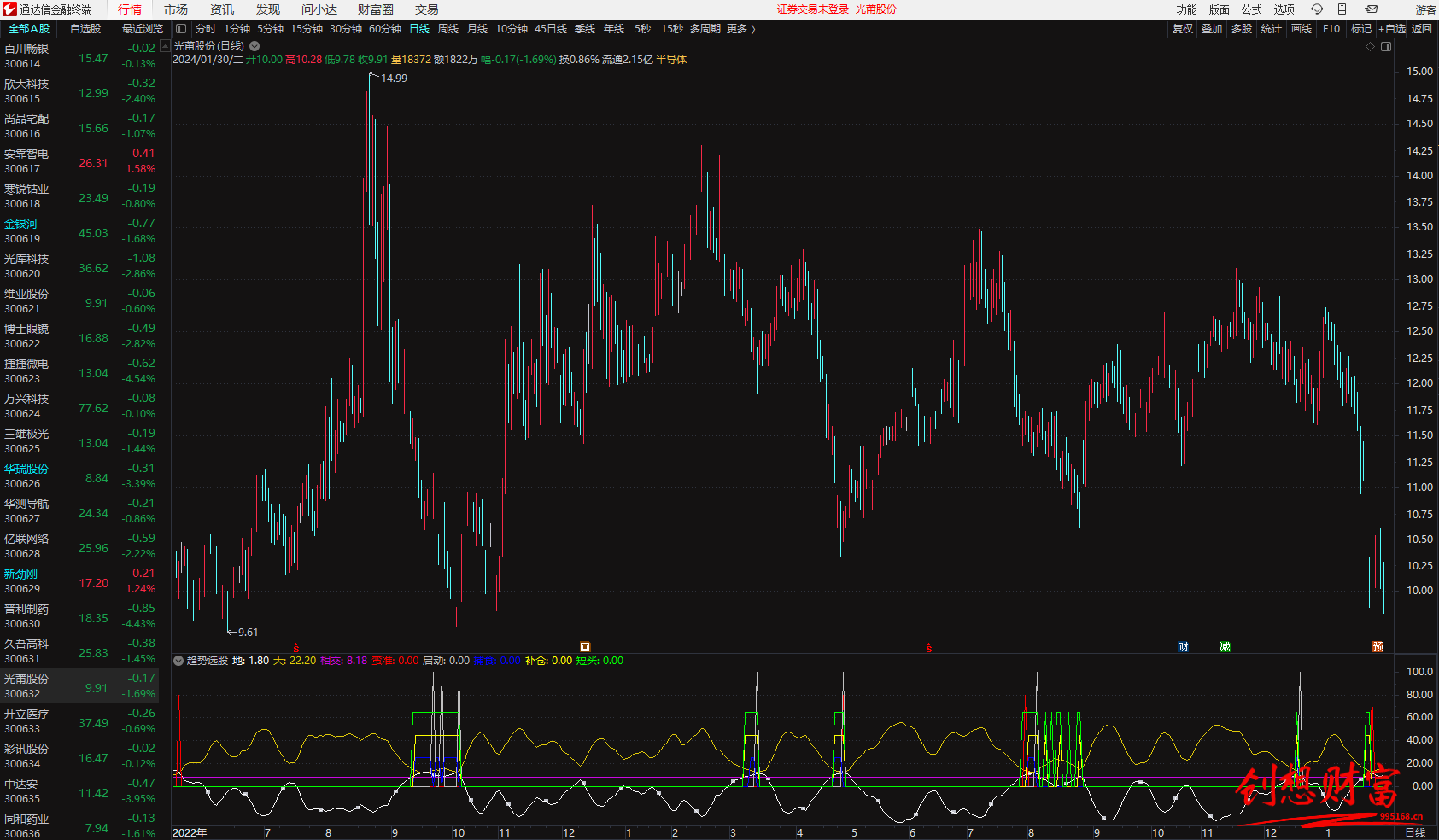
Task: Open the mail message icon
Action: [x=1371, y=9]
